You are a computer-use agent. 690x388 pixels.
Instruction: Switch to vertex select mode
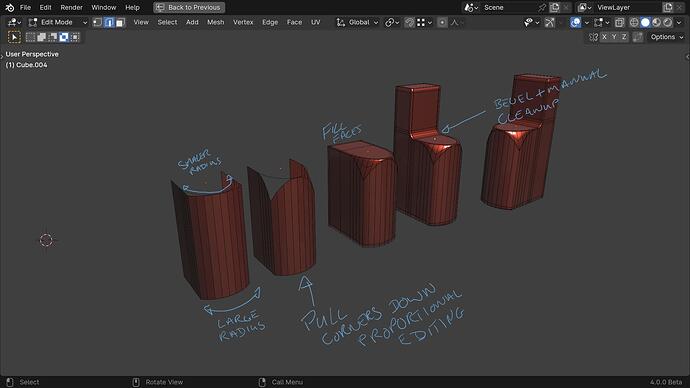coord(97,22)
